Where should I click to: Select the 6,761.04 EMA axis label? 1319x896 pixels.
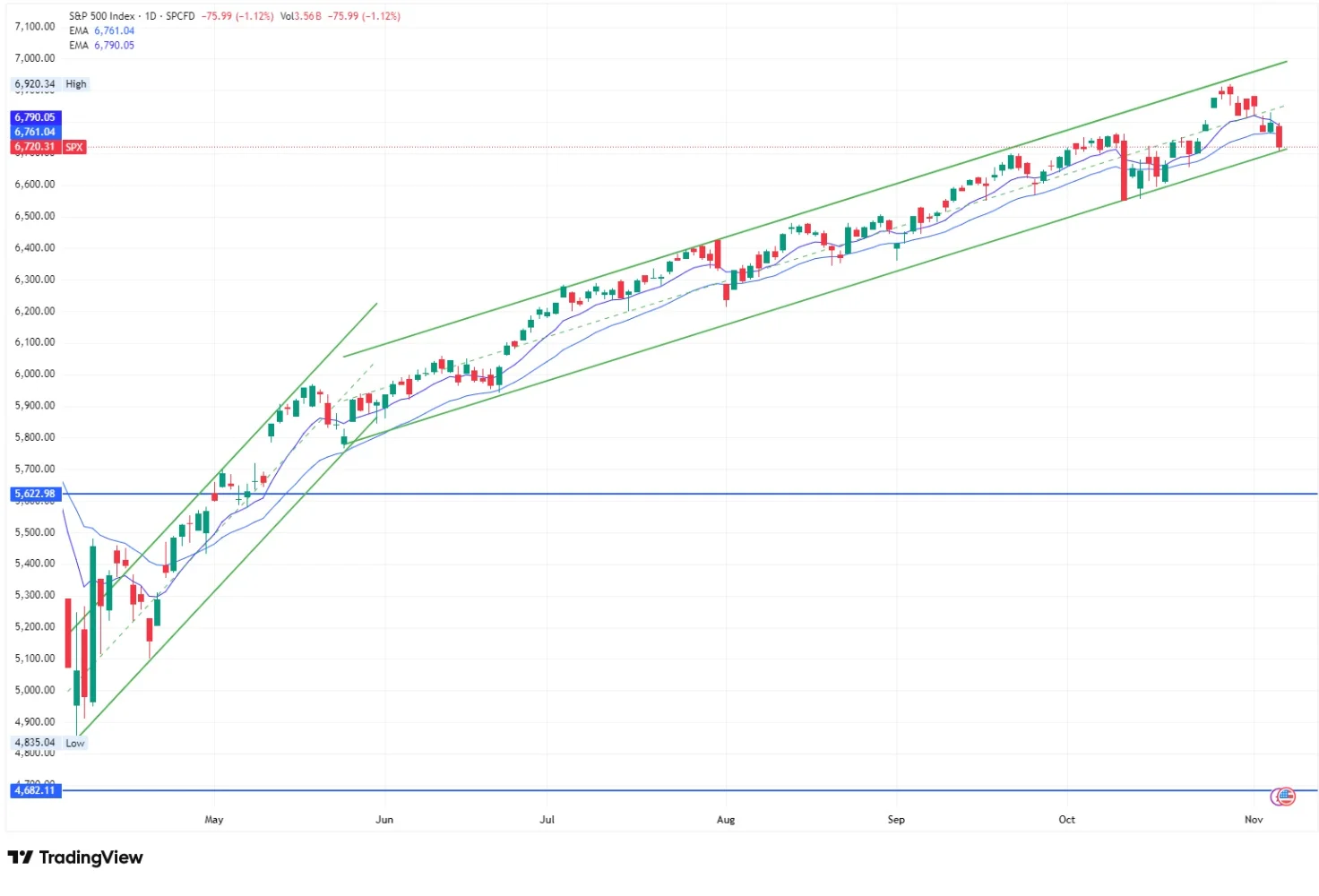pyautogui.click(x=35, y=132)
